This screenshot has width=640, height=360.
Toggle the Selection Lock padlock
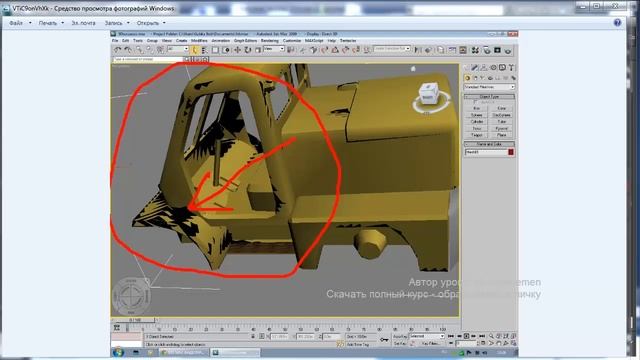253,336
